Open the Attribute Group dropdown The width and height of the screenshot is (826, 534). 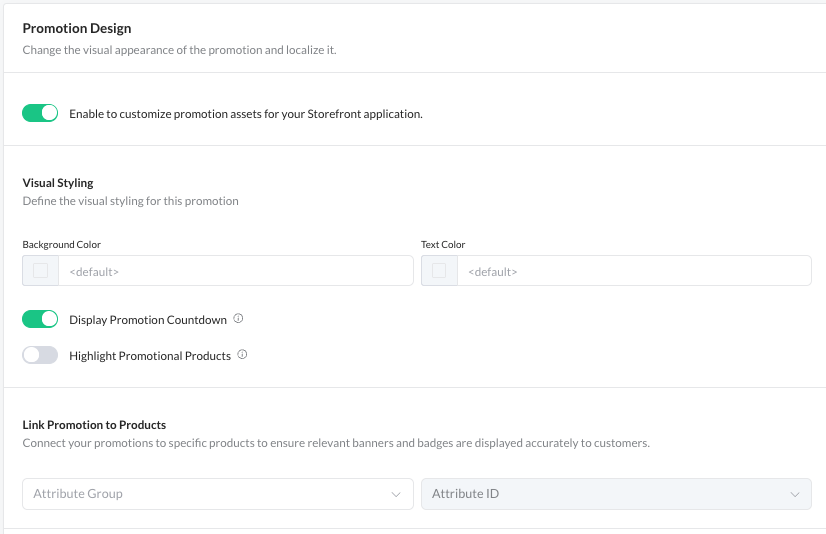(x=218, y=494)
